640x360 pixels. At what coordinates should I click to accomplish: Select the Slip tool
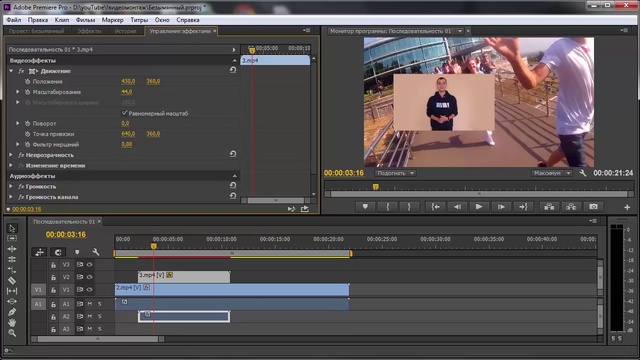tap(12, 291)
